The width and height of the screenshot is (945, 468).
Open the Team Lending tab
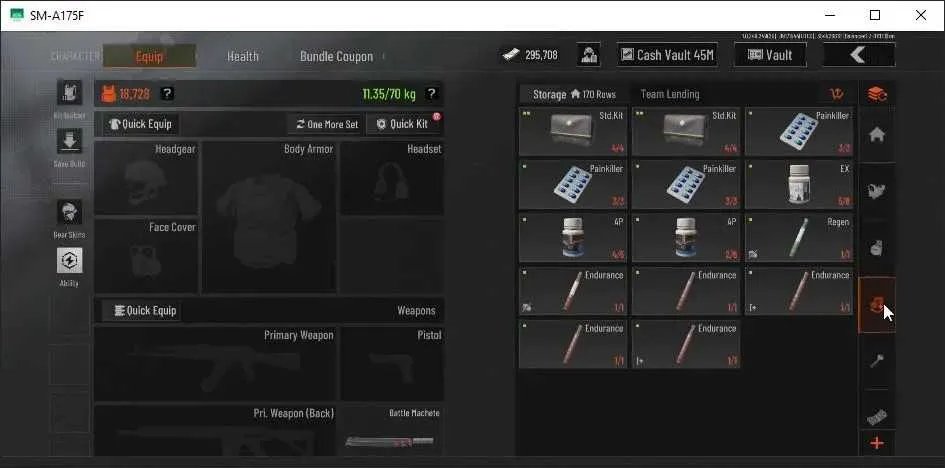click(x=670, y=94)
